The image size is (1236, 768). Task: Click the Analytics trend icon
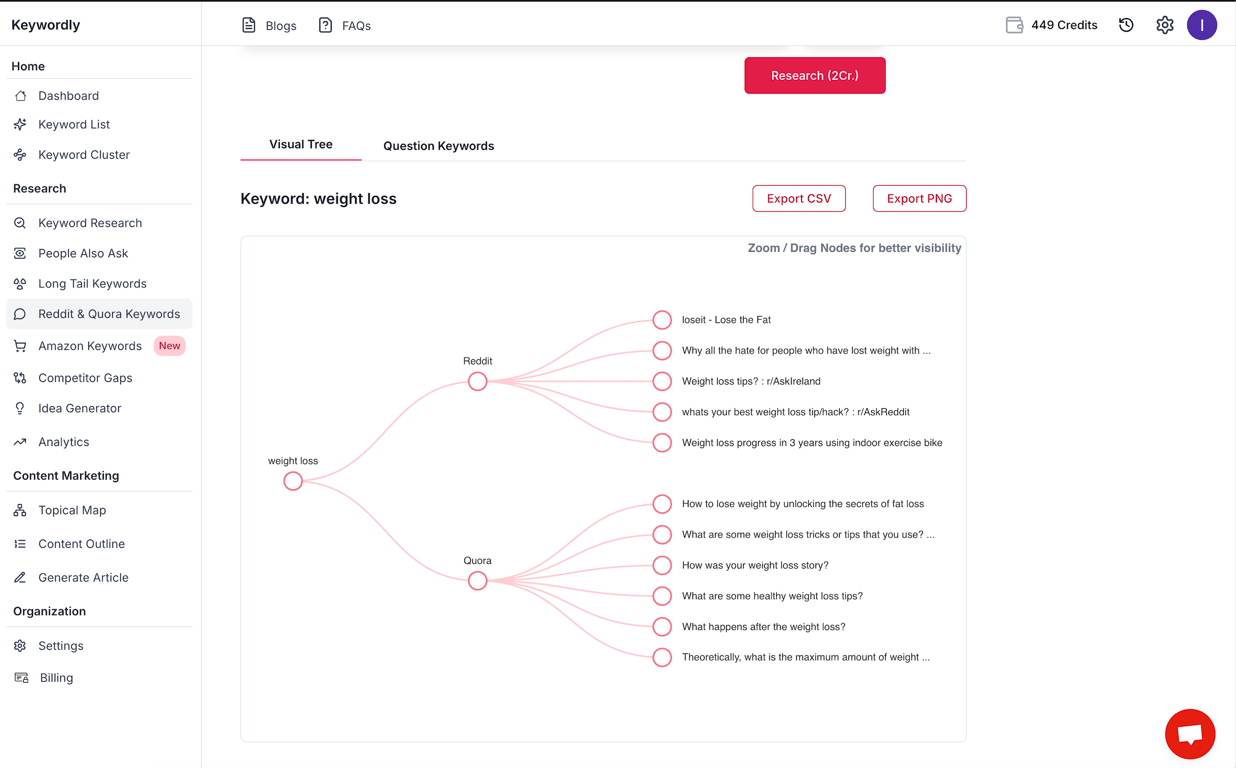click(x=19, y=441)
